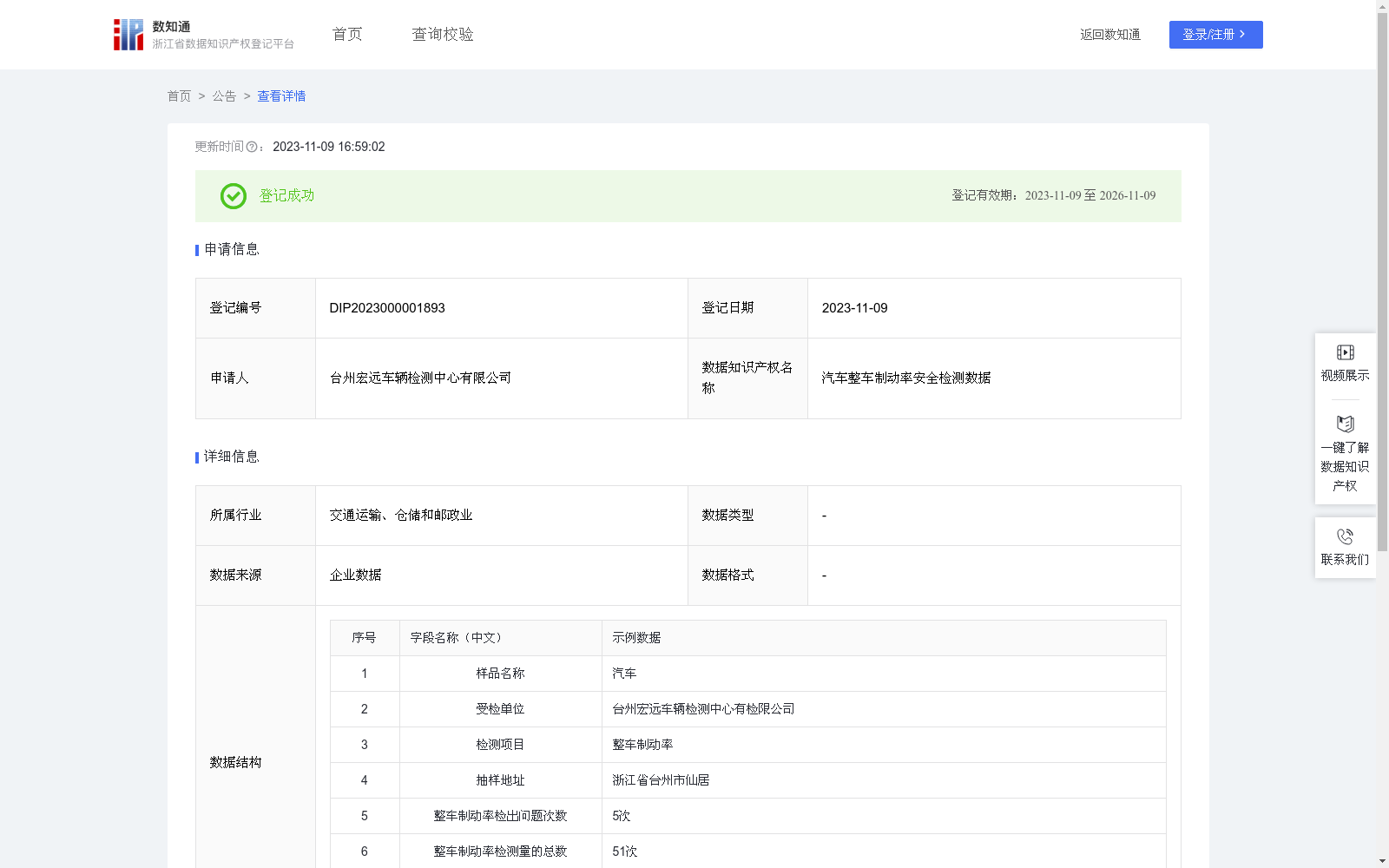
Task: Click the sample value 汽车
Action: click(x=624, y=674)
